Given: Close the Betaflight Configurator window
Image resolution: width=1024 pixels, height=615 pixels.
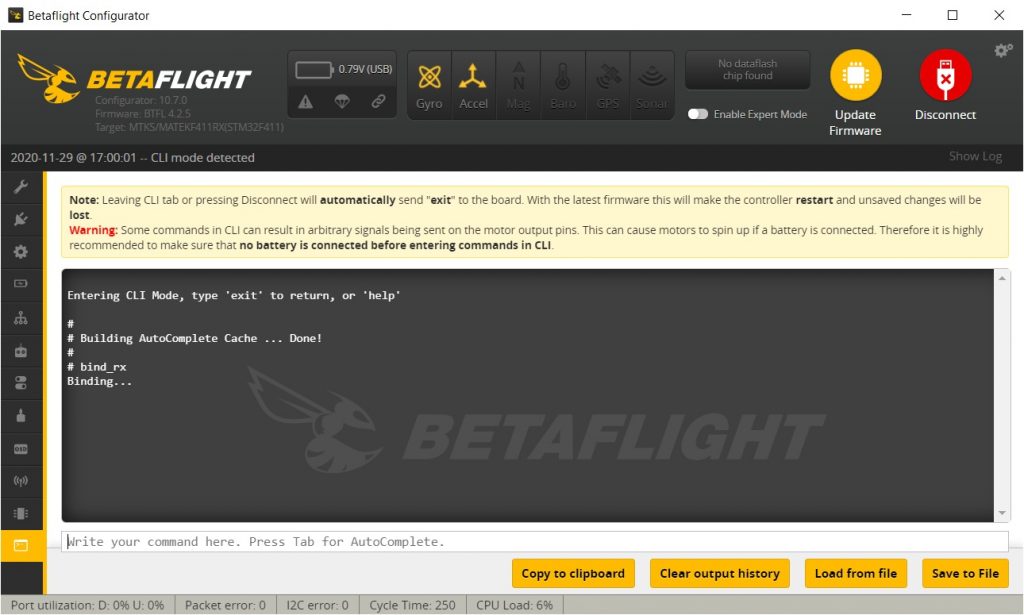Looking at the screenshot, I should pos(999,15).
